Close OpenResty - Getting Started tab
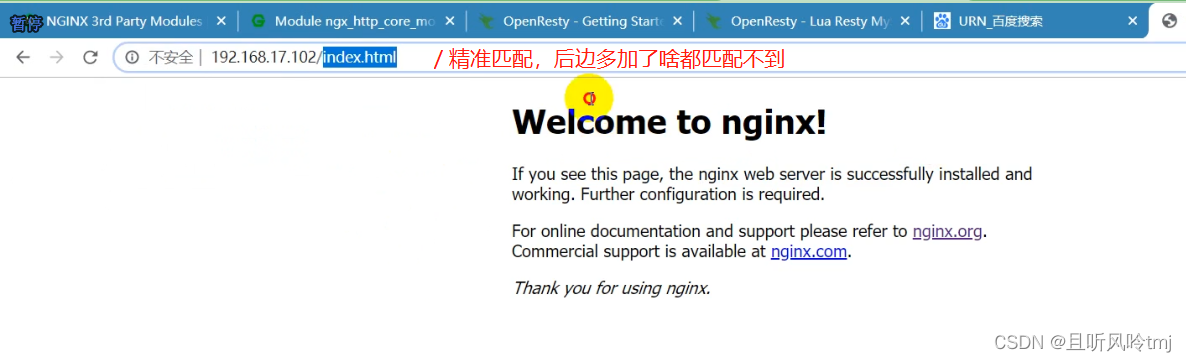This screenshot has height=362, width=1186. tap(677, 21)
